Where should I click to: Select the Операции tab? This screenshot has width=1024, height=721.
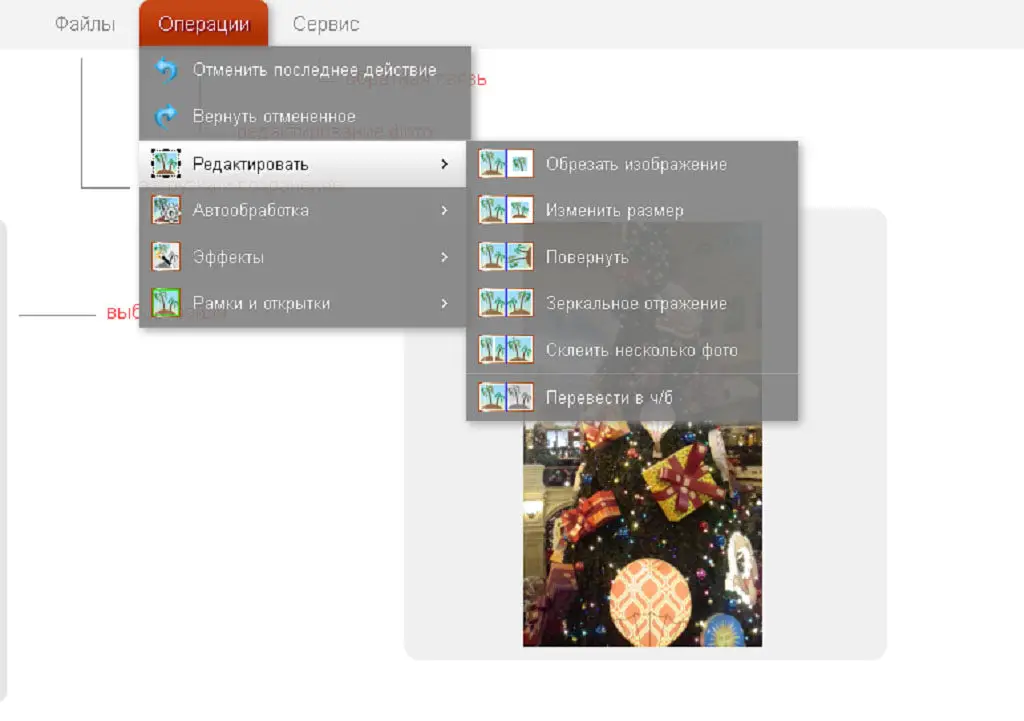click(x=204, y=24)
